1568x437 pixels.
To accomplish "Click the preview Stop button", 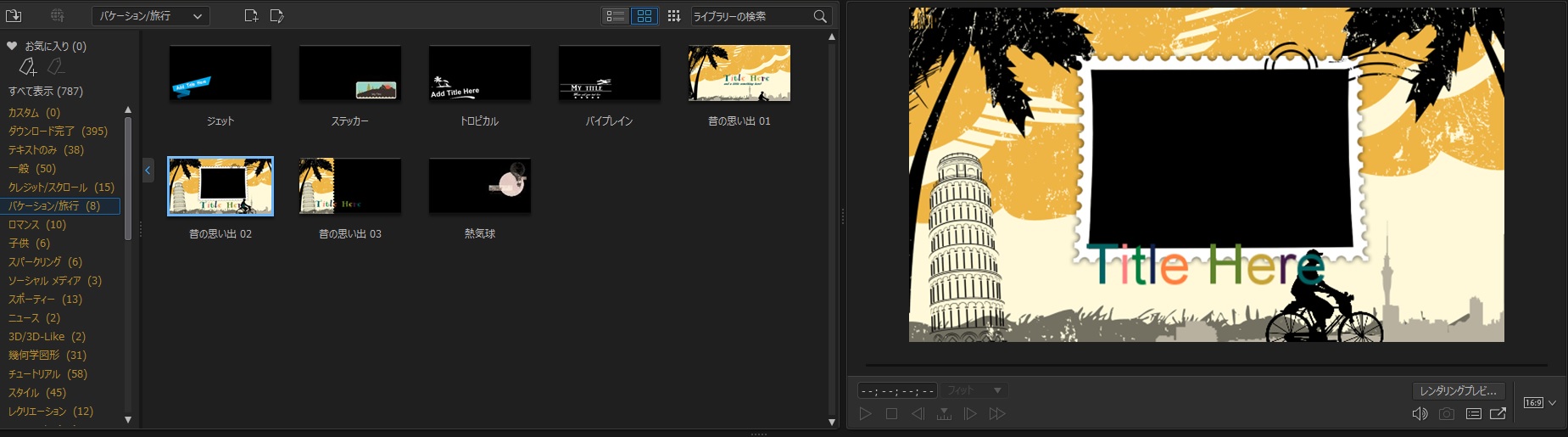I will click(x=891, y=413).
